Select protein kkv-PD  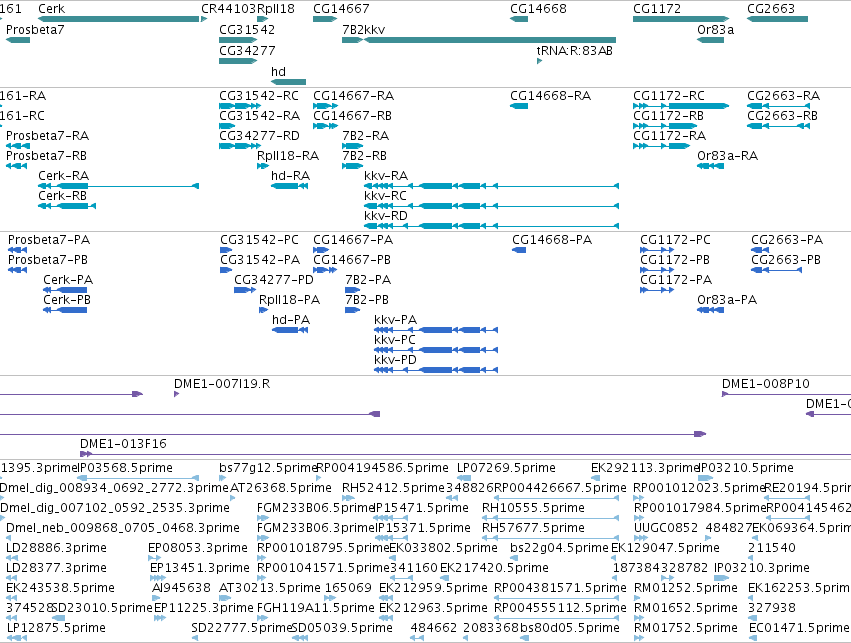(x=436, y=371)
